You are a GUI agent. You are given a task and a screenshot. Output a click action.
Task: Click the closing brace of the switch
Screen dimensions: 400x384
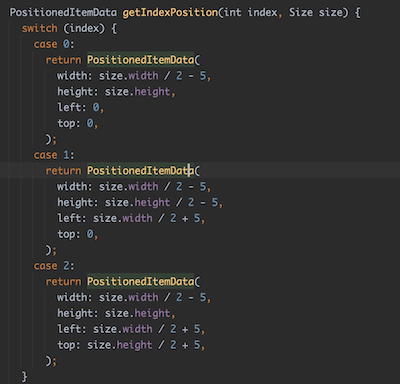24,377
